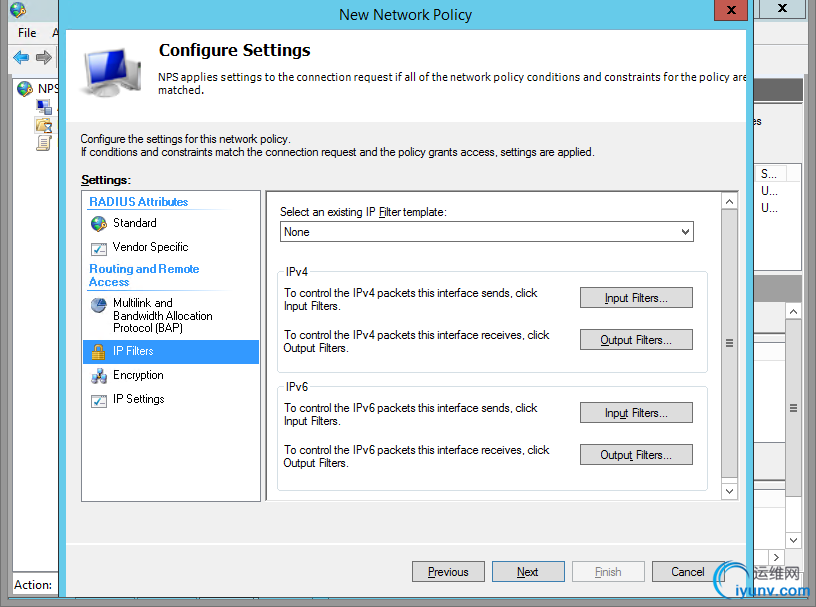This screenshot has width=816, height=607.
Task: Click IPv4 Input Filters button
Action: pos(636,298)
